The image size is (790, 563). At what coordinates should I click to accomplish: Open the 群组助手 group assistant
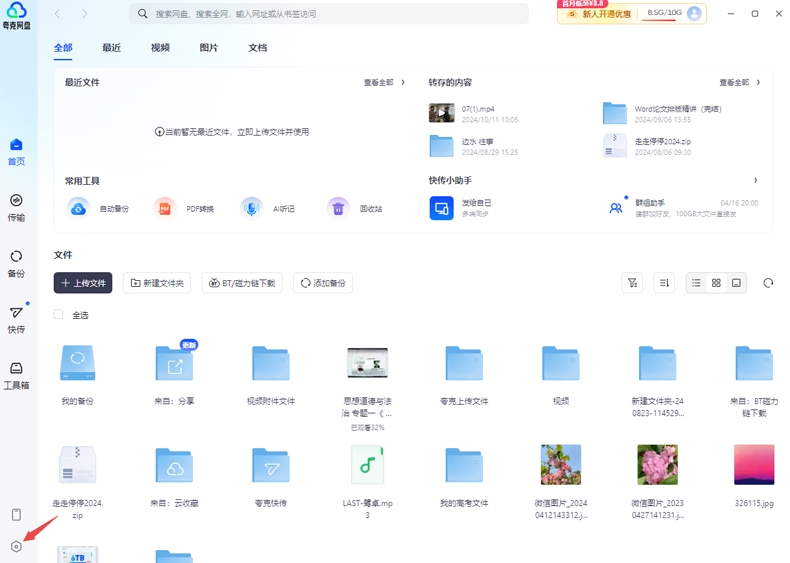[616, 208]
